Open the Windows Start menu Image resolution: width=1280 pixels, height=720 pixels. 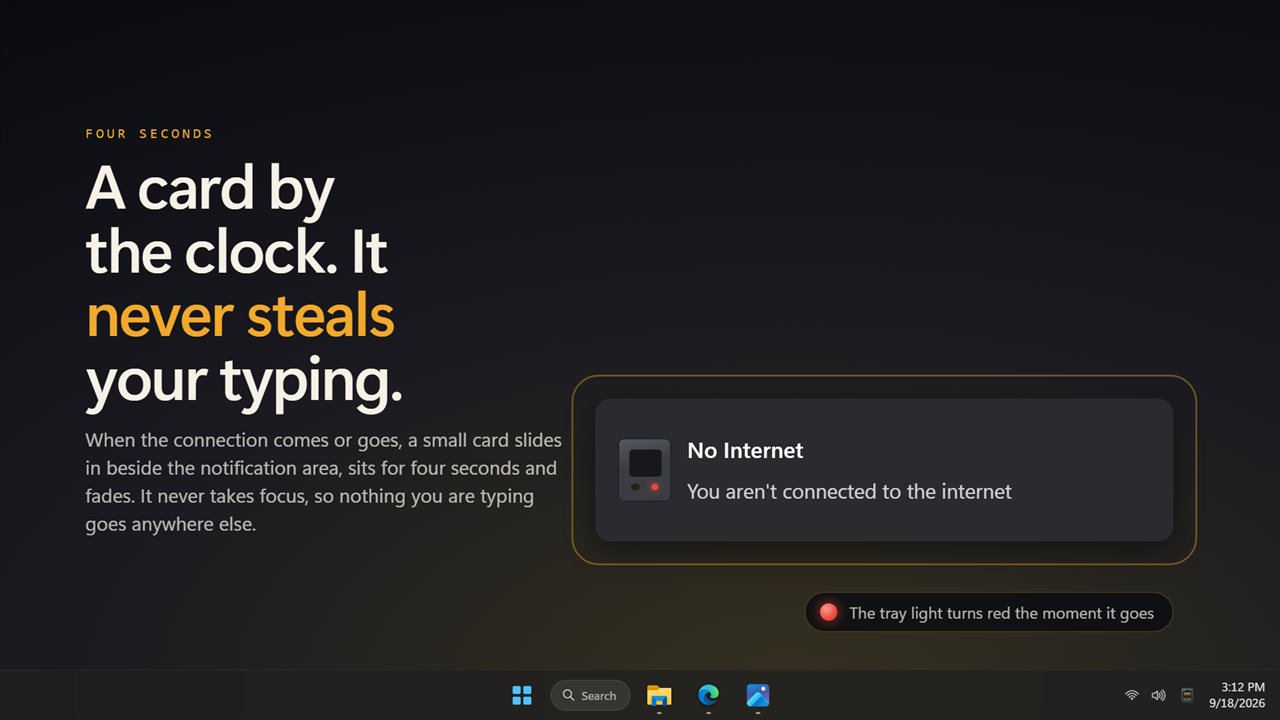coord(522,695)
